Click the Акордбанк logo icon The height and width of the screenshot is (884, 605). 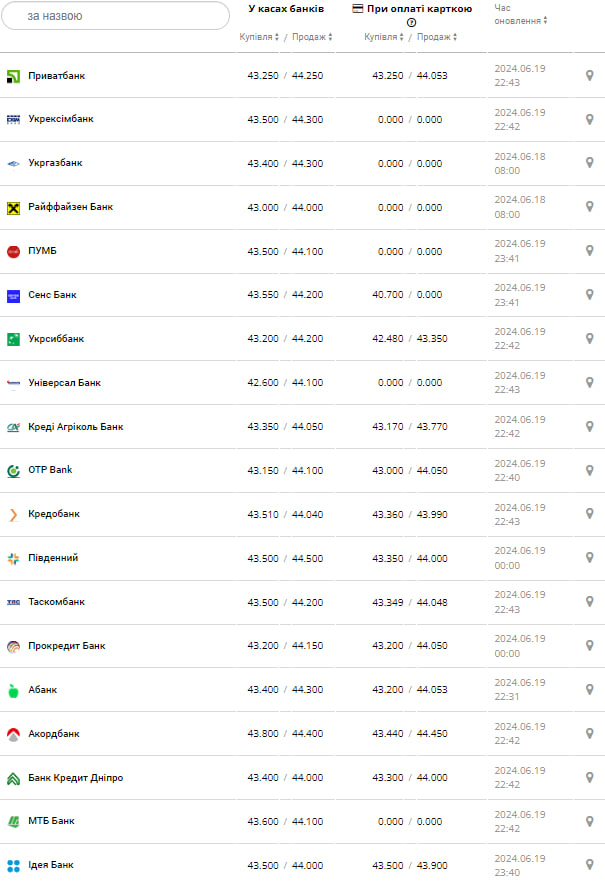(13, 734)
